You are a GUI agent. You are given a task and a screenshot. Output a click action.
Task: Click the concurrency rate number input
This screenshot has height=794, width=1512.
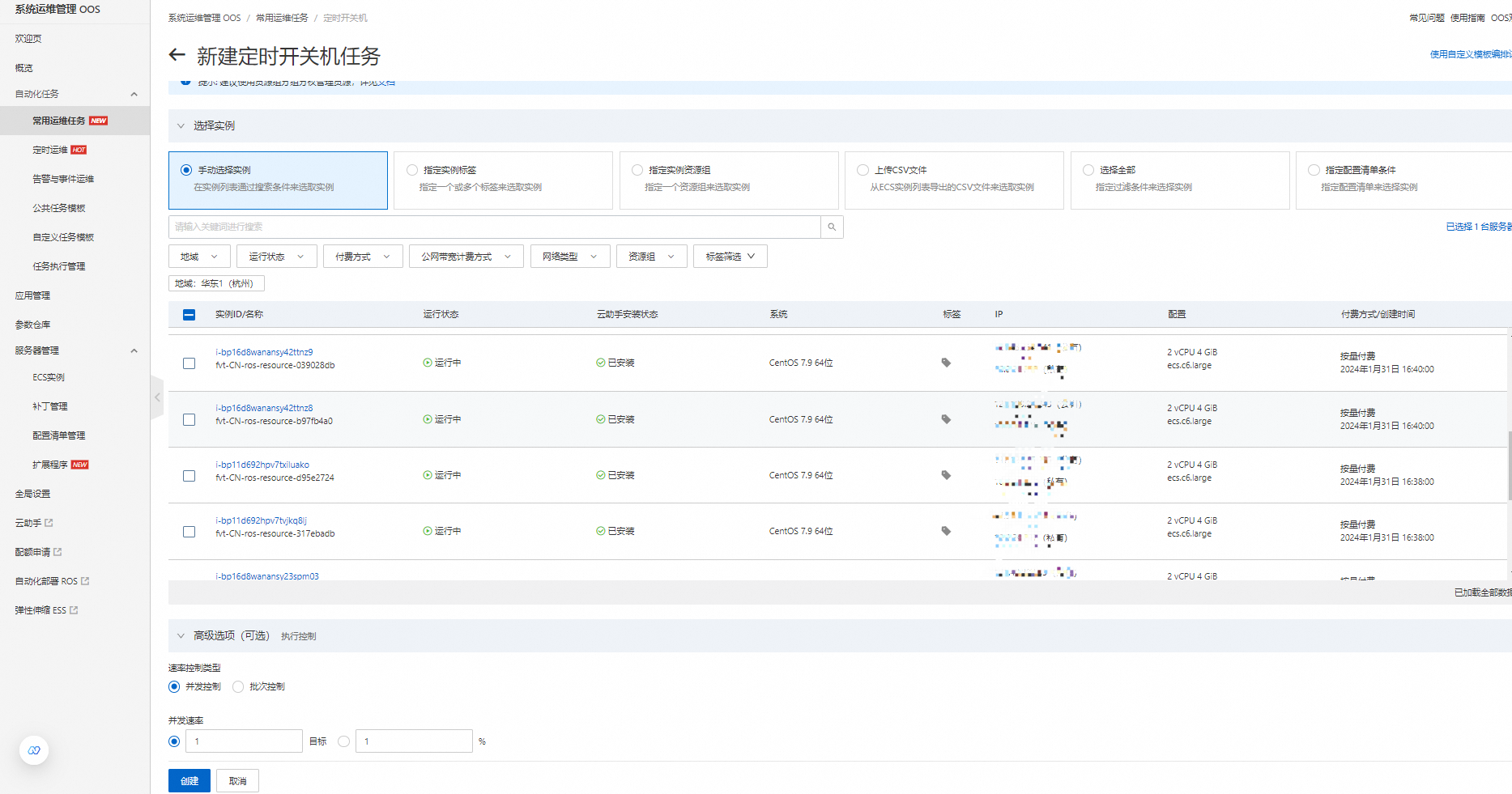click(244, 741)
